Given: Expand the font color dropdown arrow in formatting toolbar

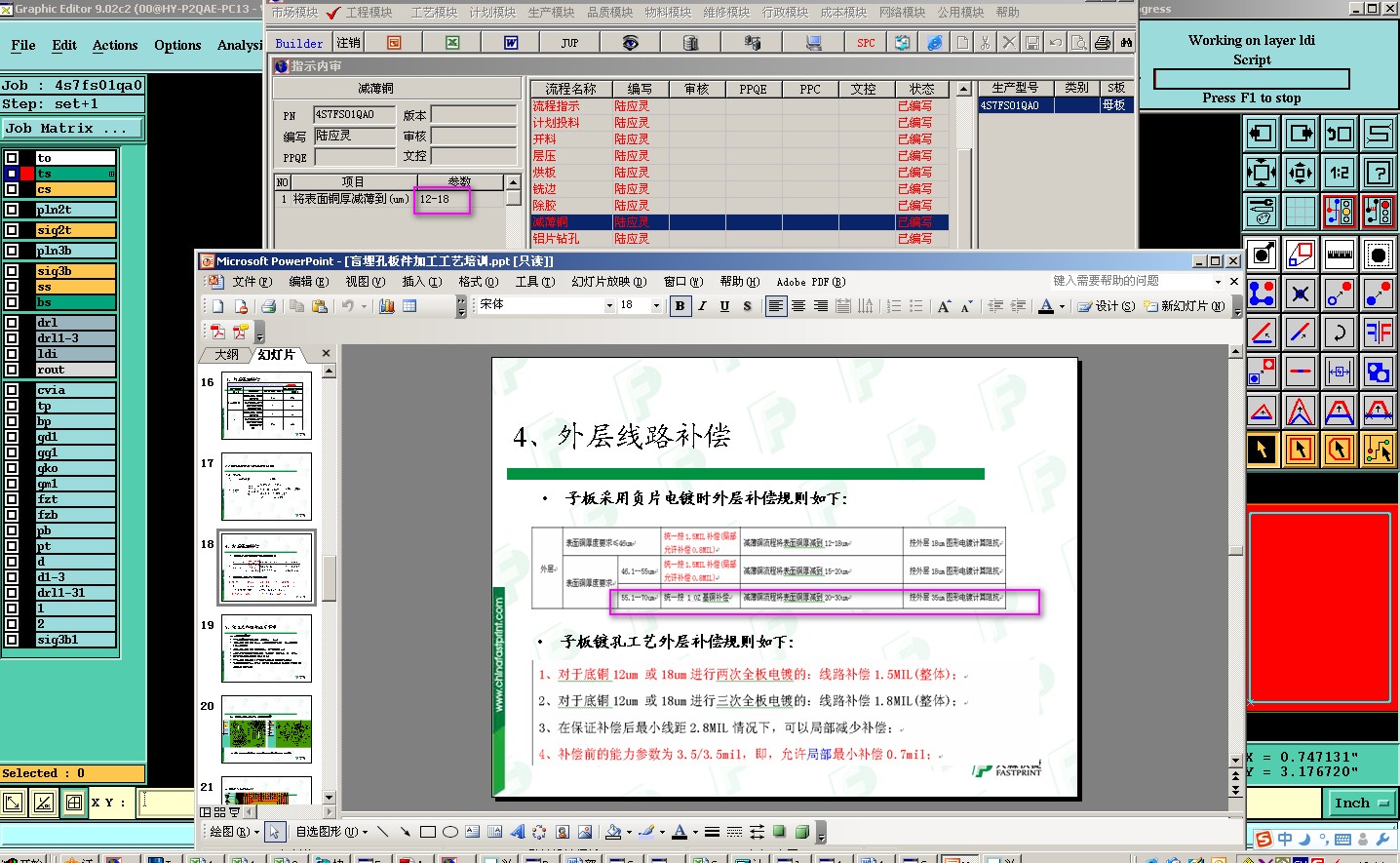Looking at the screenshot, I should pos(1062,306).
